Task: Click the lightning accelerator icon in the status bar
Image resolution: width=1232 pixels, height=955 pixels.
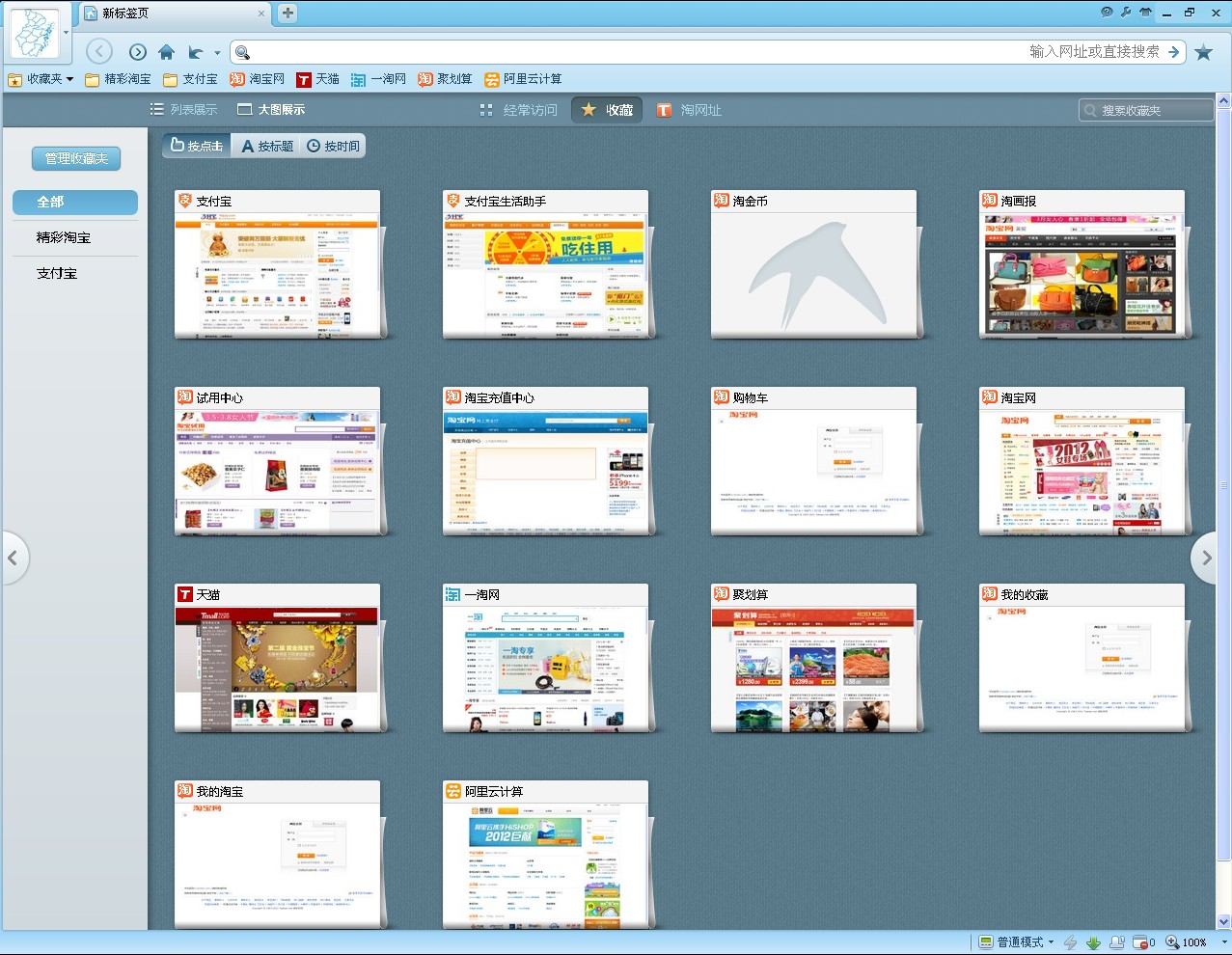Action: (1070, 942)
